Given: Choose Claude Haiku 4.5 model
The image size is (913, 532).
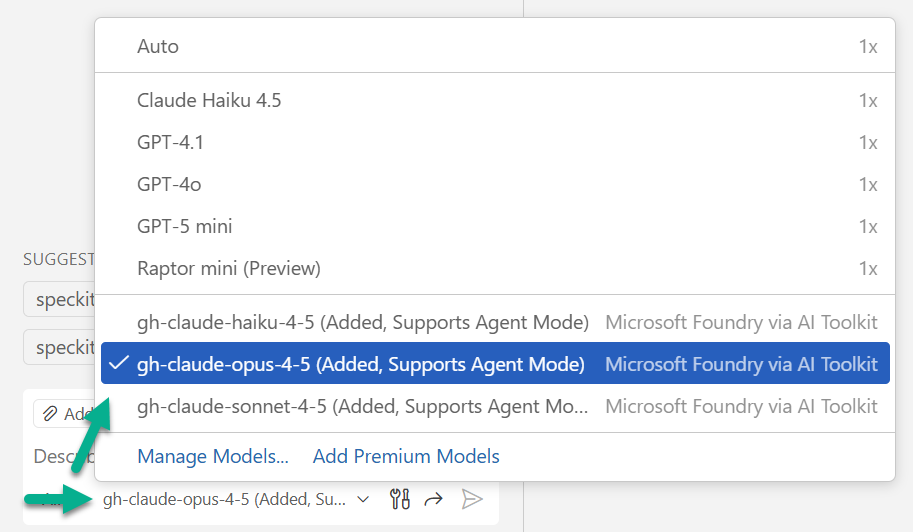Looking at the screenshot, I should click(210, 100).
